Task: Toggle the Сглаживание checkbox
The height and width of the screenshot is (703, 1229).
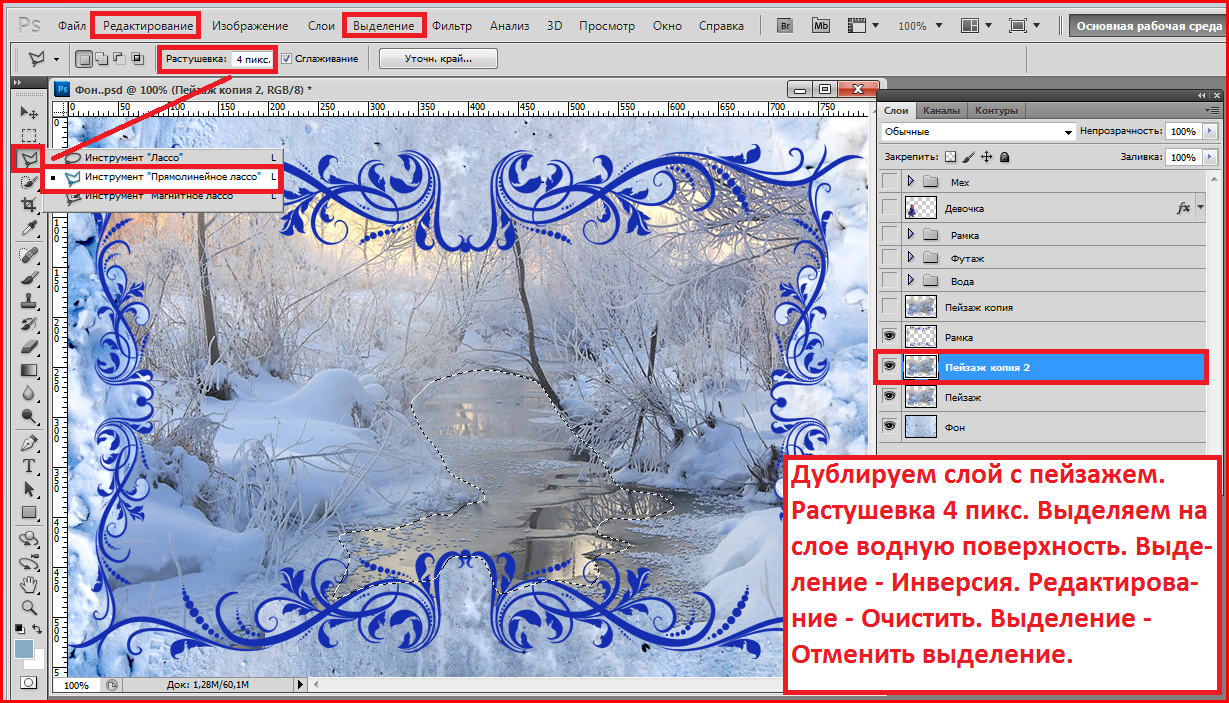Action: [x=287, y=59]
